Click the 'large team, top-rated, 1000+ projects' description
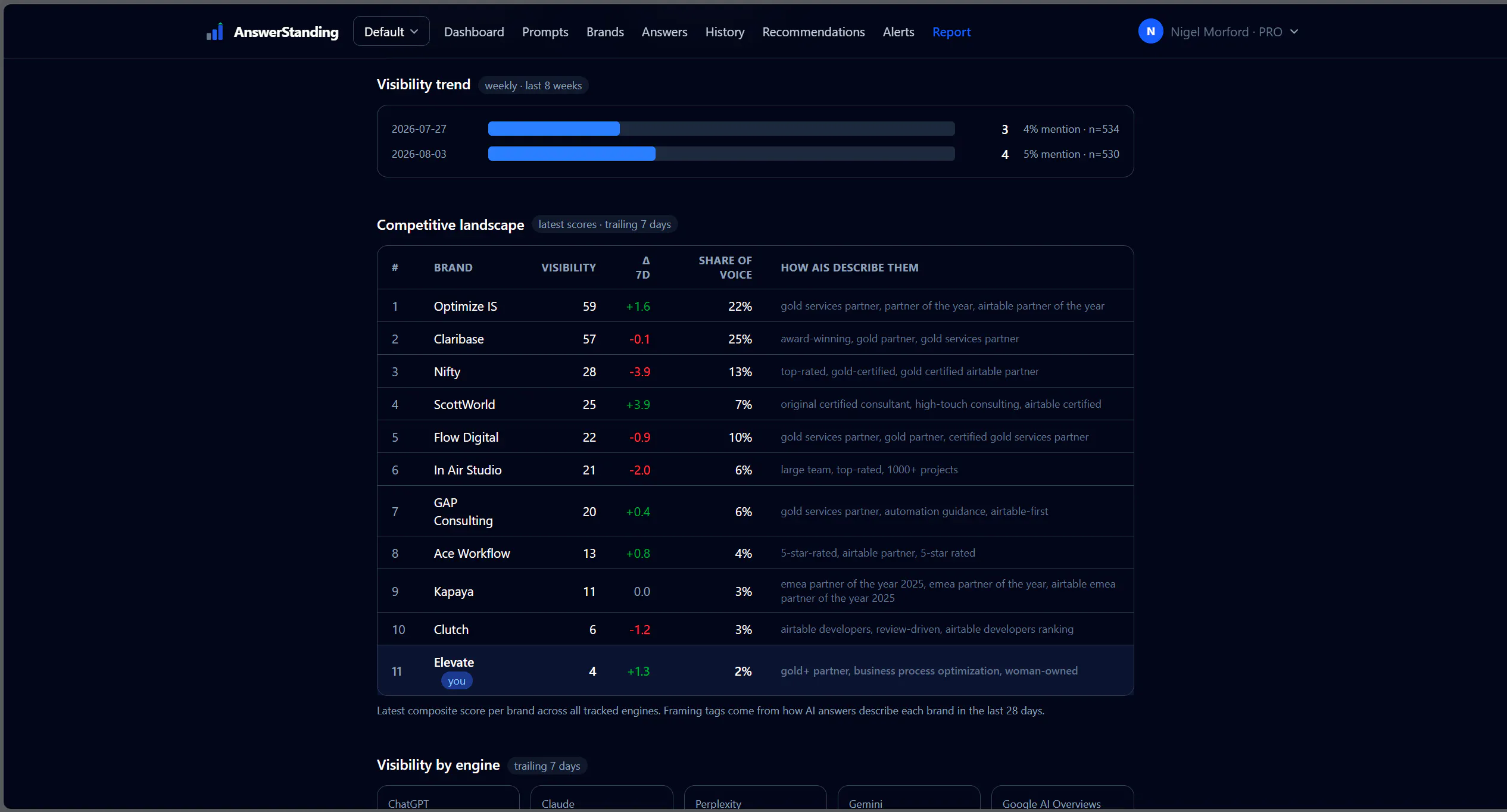The width and height of the screenshot is (1507, 812). click(869, 469)
